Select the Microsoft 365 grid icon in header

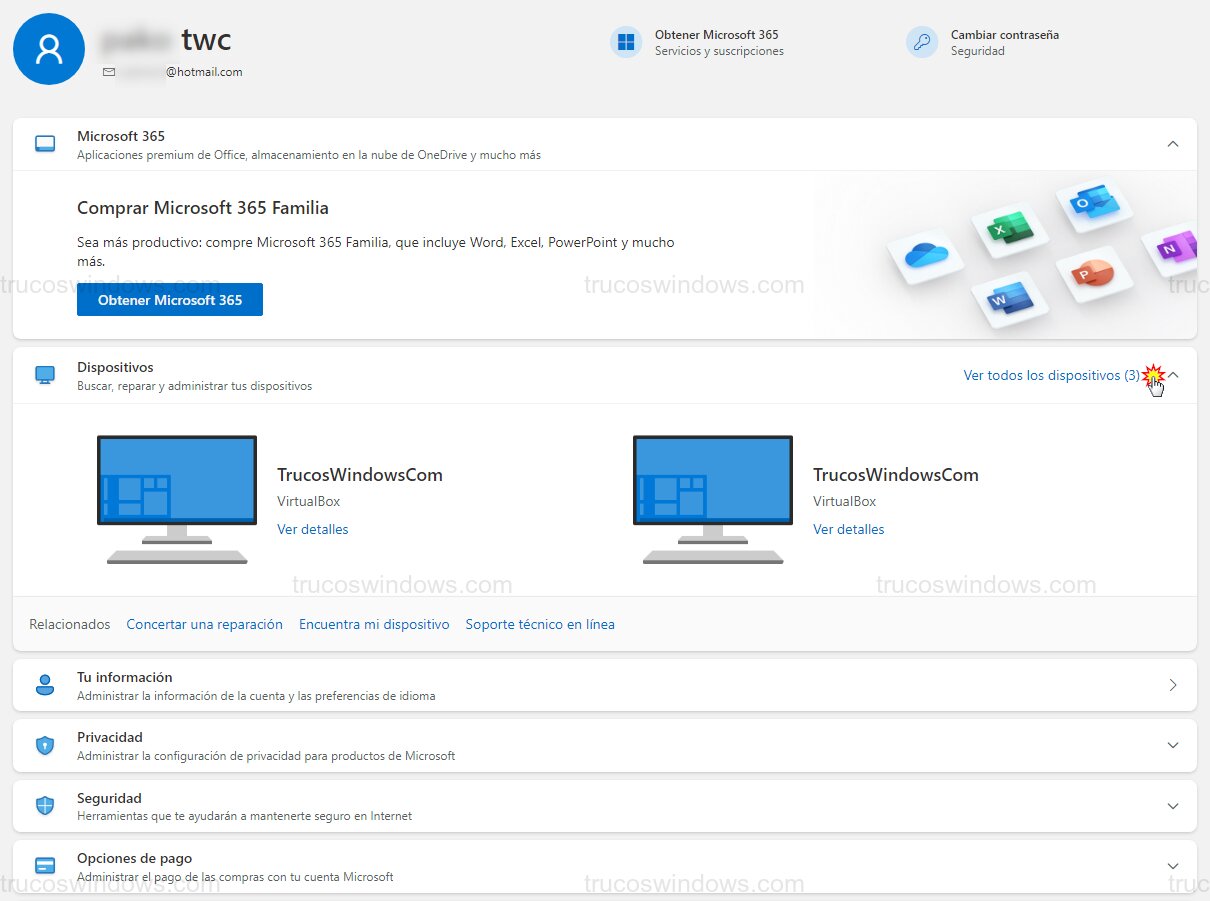click(x=625, y=42)
